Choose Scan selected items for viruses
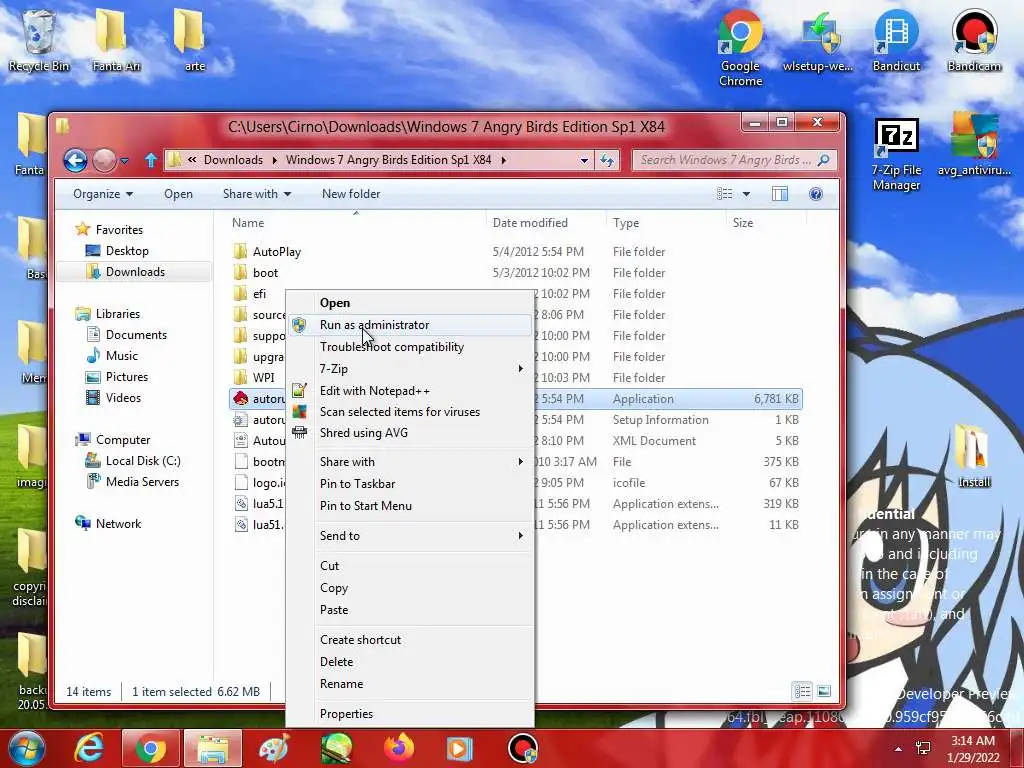 (x=410, y=412)
